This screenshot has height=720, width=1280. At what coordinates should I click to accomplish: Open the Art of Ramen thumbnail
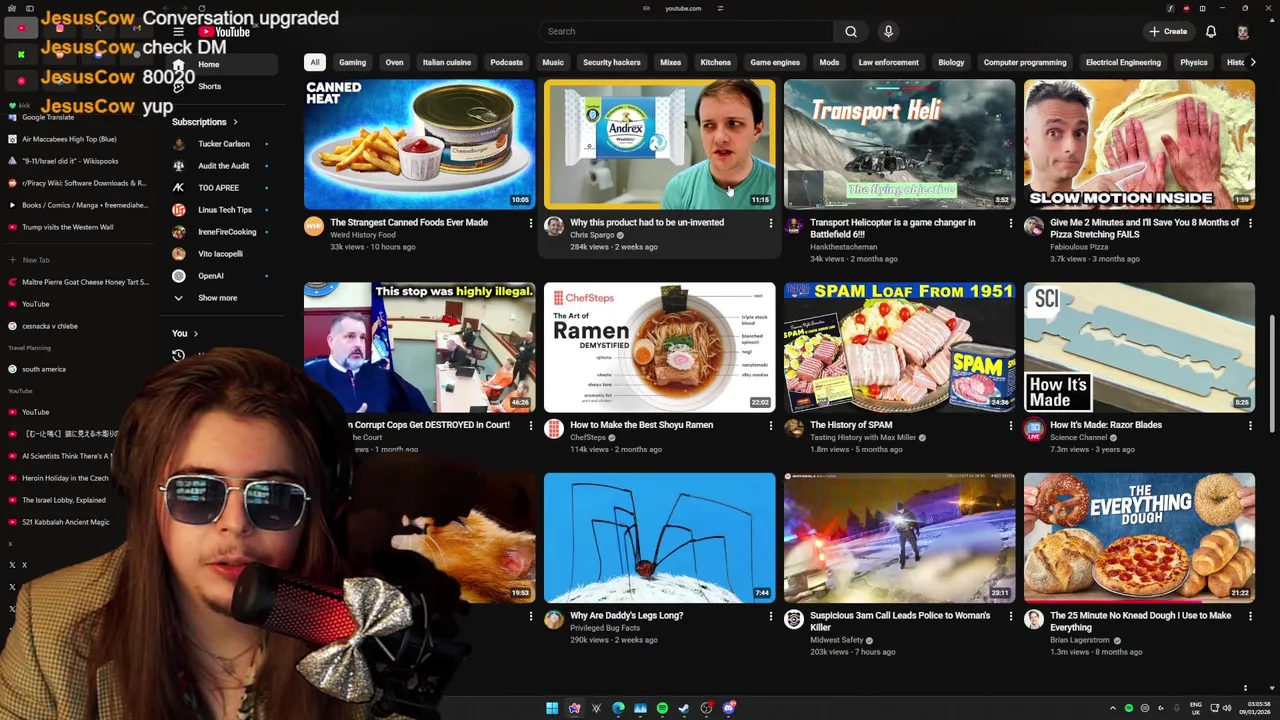coord(659,347)
